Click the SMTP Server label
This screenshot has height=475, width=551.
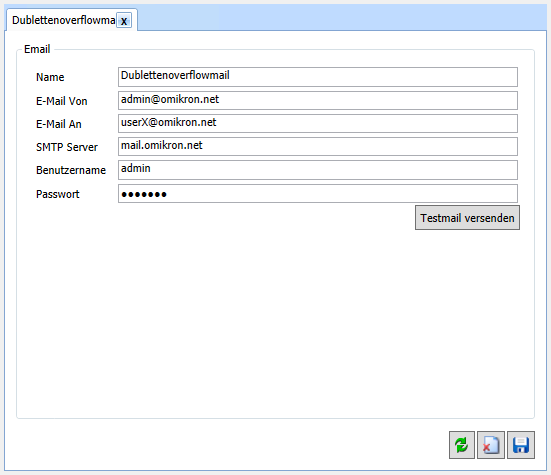[x=67, y=147]
